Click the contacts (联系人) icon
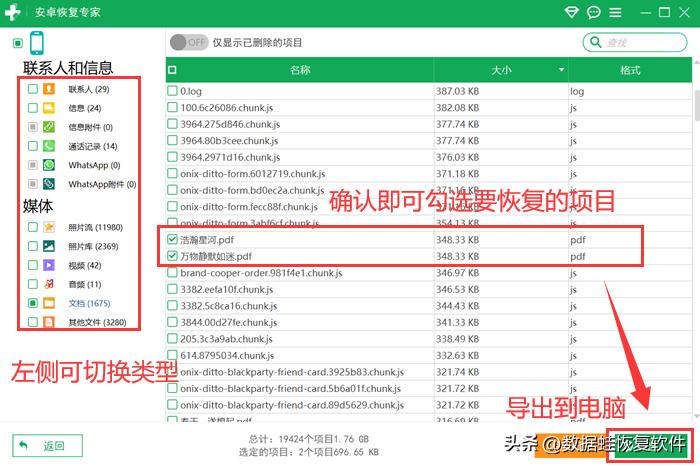This screenshot has height=466, width=700. coord(48,90)
